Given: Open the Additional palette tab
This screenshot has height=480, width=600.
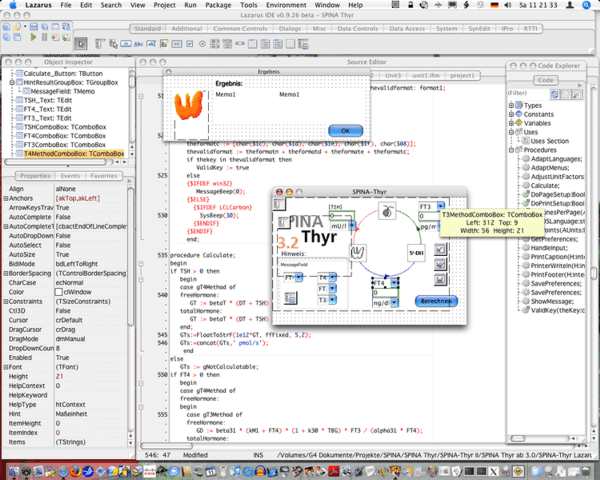Looking at the screenshot, I should (x=186, y=29).
